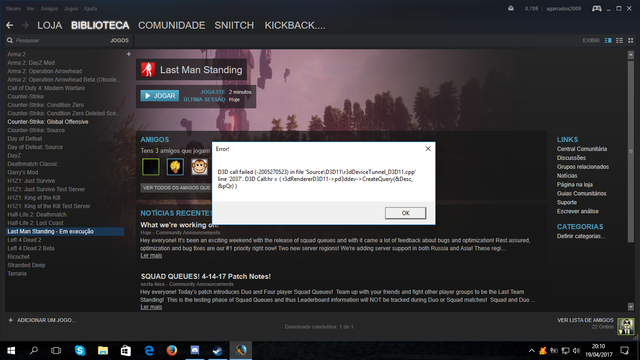The width and height of the screenshot is (640, 360).
Task: Open the friend avatar with yellow hair
Action: click(x=175, y=167)
